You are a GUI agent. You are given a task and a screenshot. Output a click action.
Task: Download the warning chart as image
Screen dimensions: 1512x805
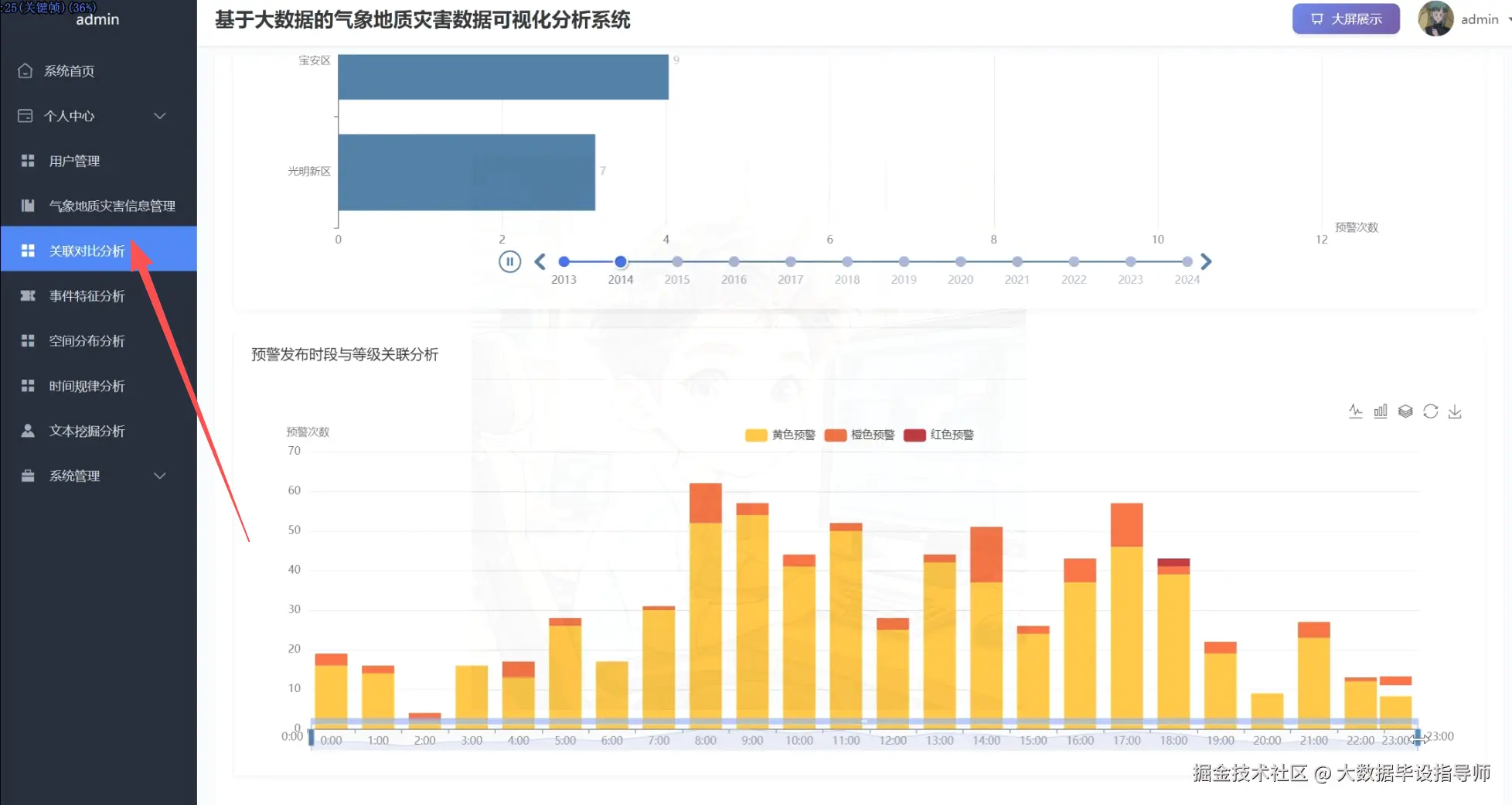1456,411
